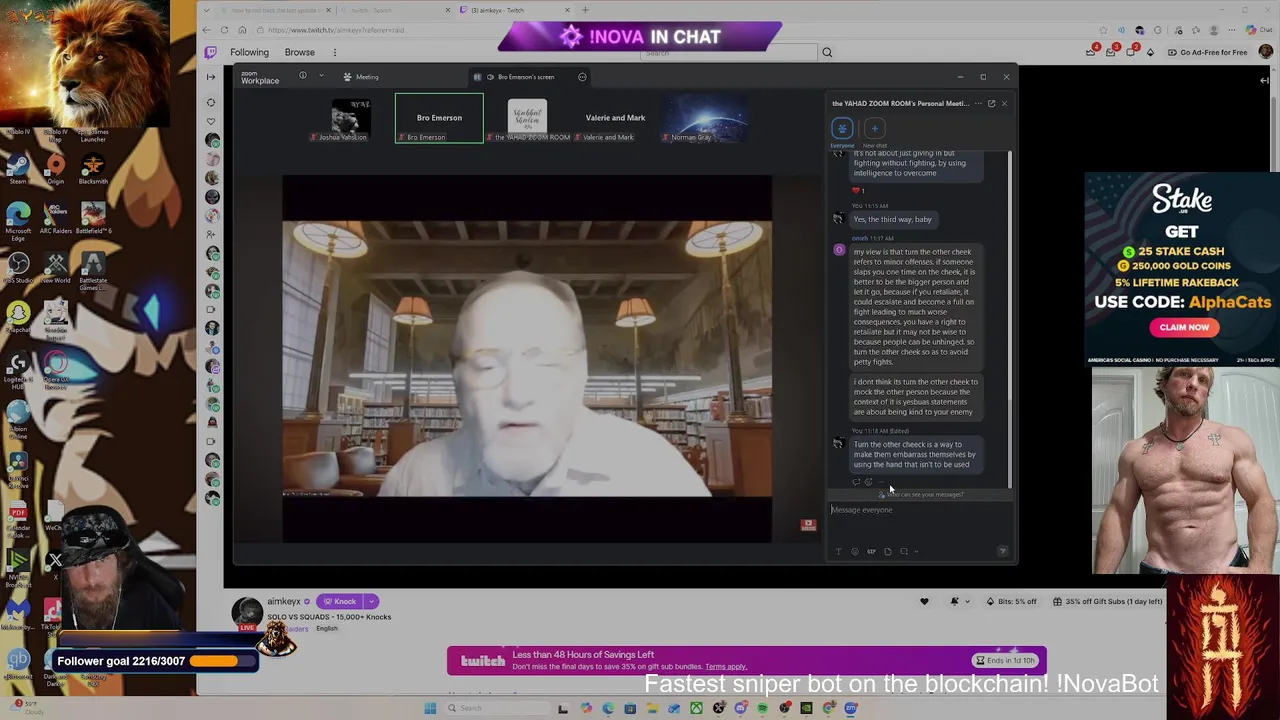1280x720 pixels.
Task: Open the Twitch user avatar menu
Action: click(1264, 52)
